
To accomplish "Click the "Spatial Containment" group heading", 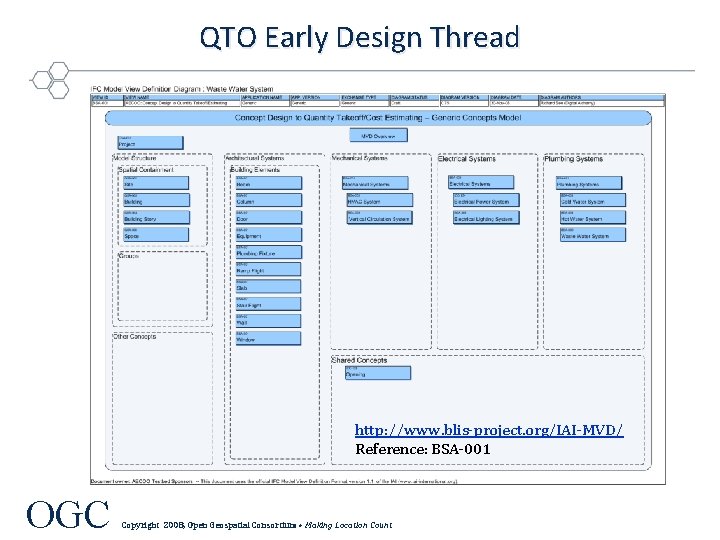I will tap(146, 170).
